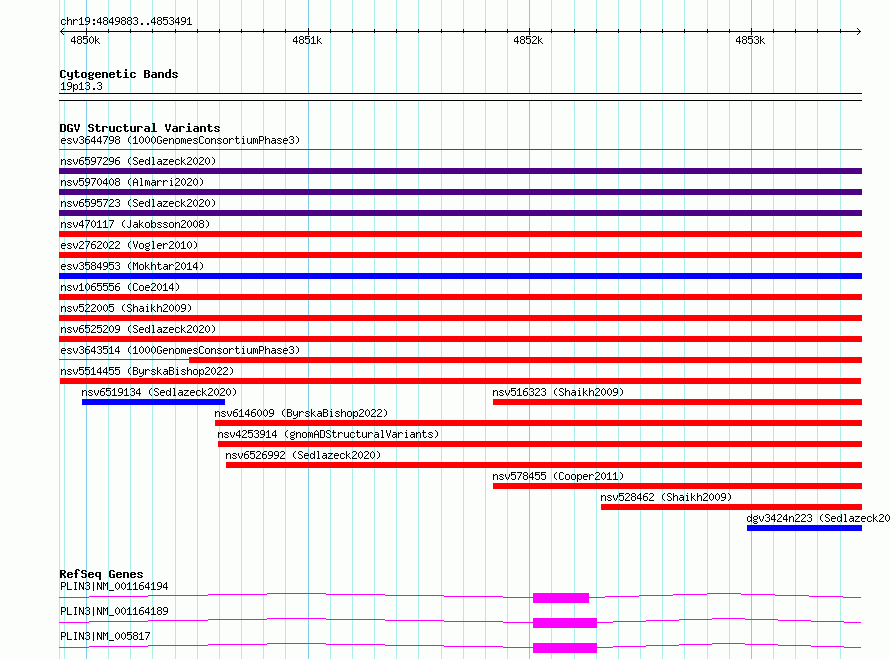890x659 pixels.
Task: Open variant nsv1065556 (Coe2014) label
Action: [120, 287]
